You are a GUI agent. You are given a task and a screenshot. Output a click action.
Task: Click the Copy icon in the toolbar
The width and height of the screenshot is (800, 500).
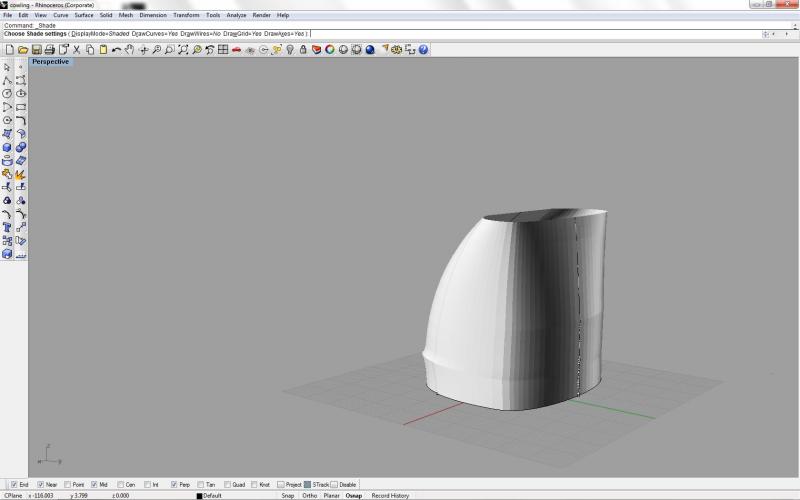(x=90, y=49)
